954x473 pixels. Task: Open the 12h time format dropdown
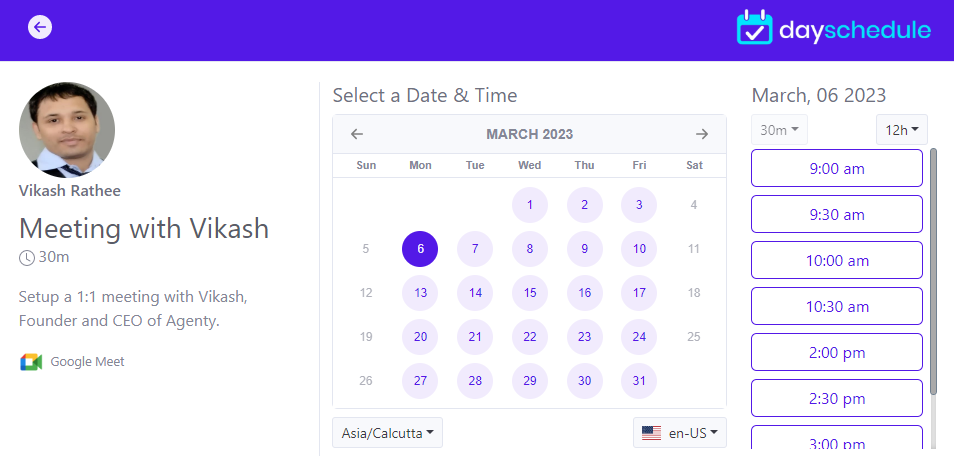point(902,130)
